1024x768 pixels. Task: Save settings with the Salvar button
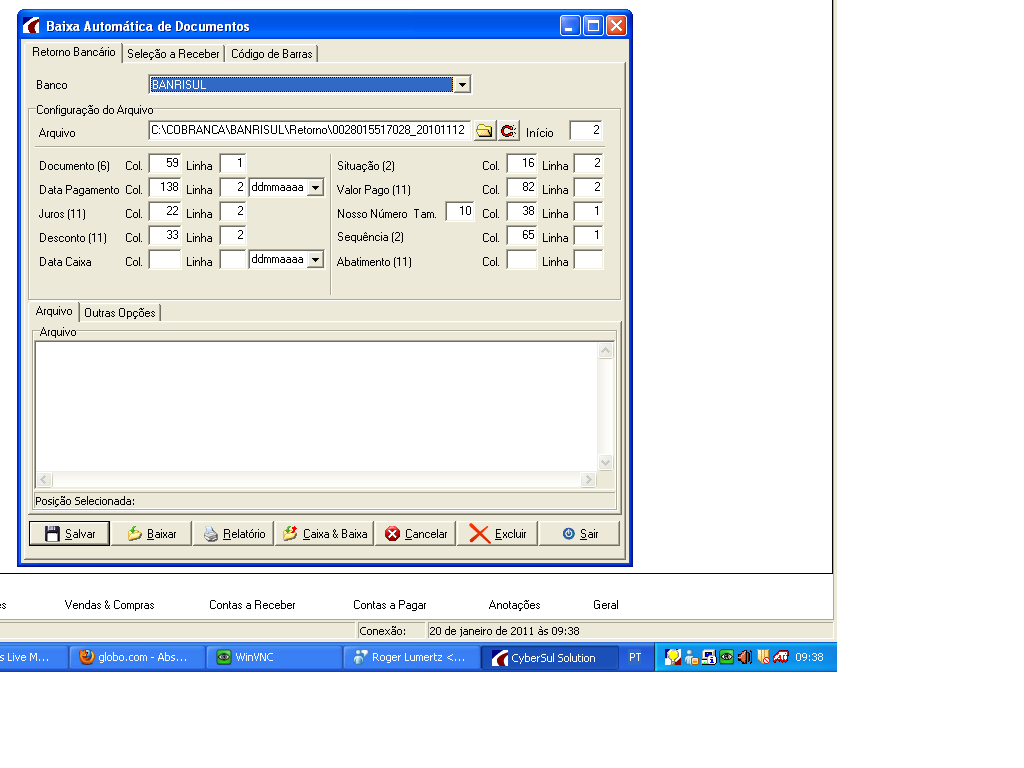tap(69, 534)
